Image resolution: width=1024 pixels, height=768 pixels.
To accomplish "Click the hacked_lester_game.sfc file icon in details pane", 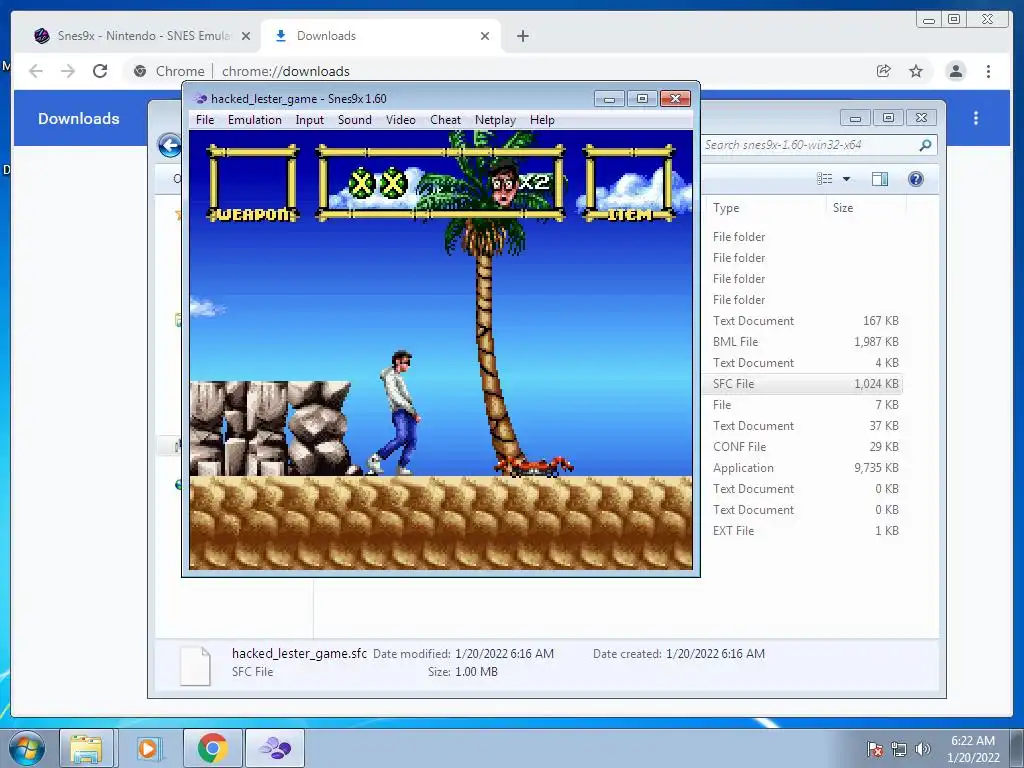I will (195, 665).
